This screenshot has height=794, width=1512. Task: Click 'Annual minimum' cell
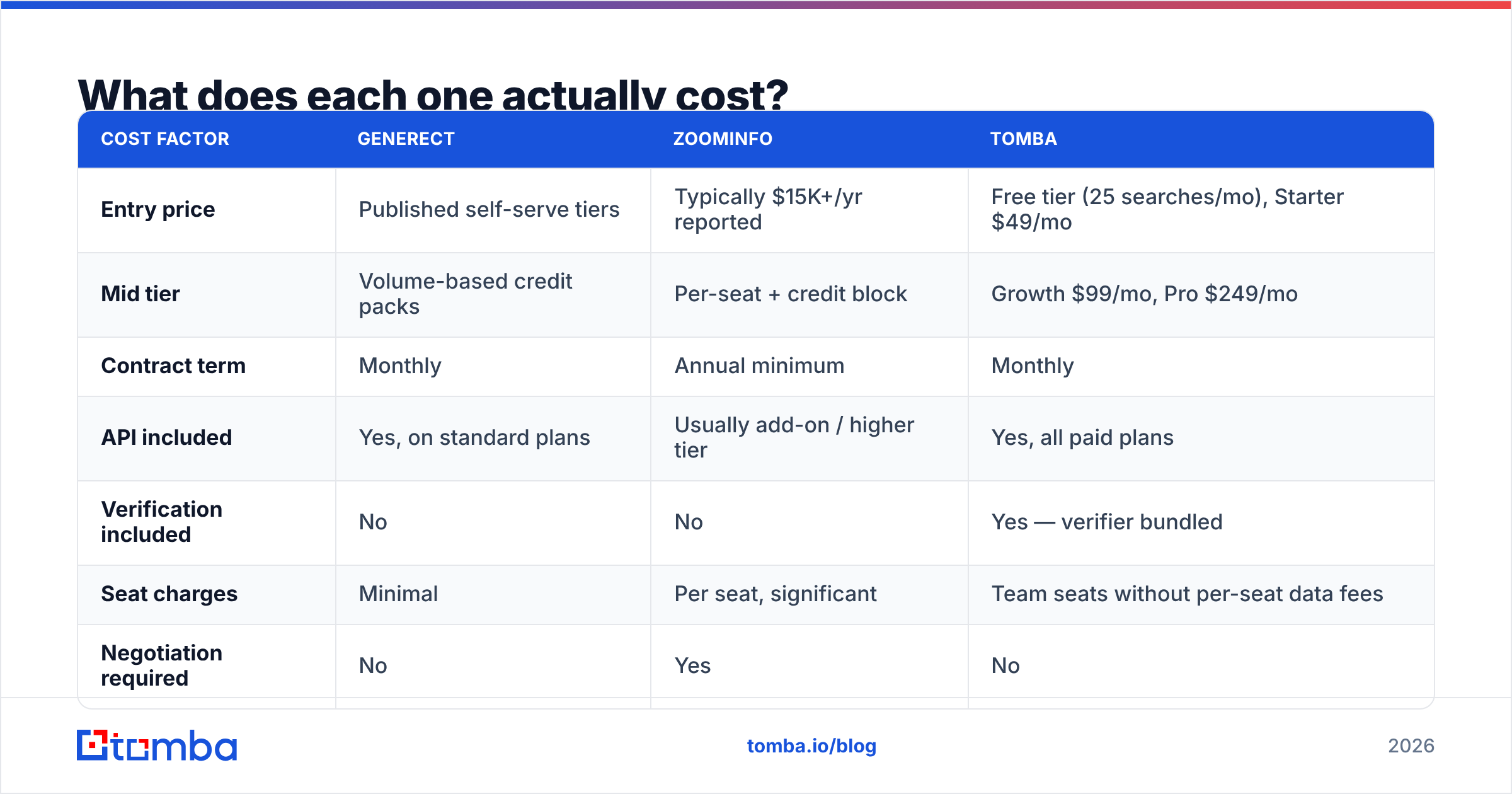(759, 365)
